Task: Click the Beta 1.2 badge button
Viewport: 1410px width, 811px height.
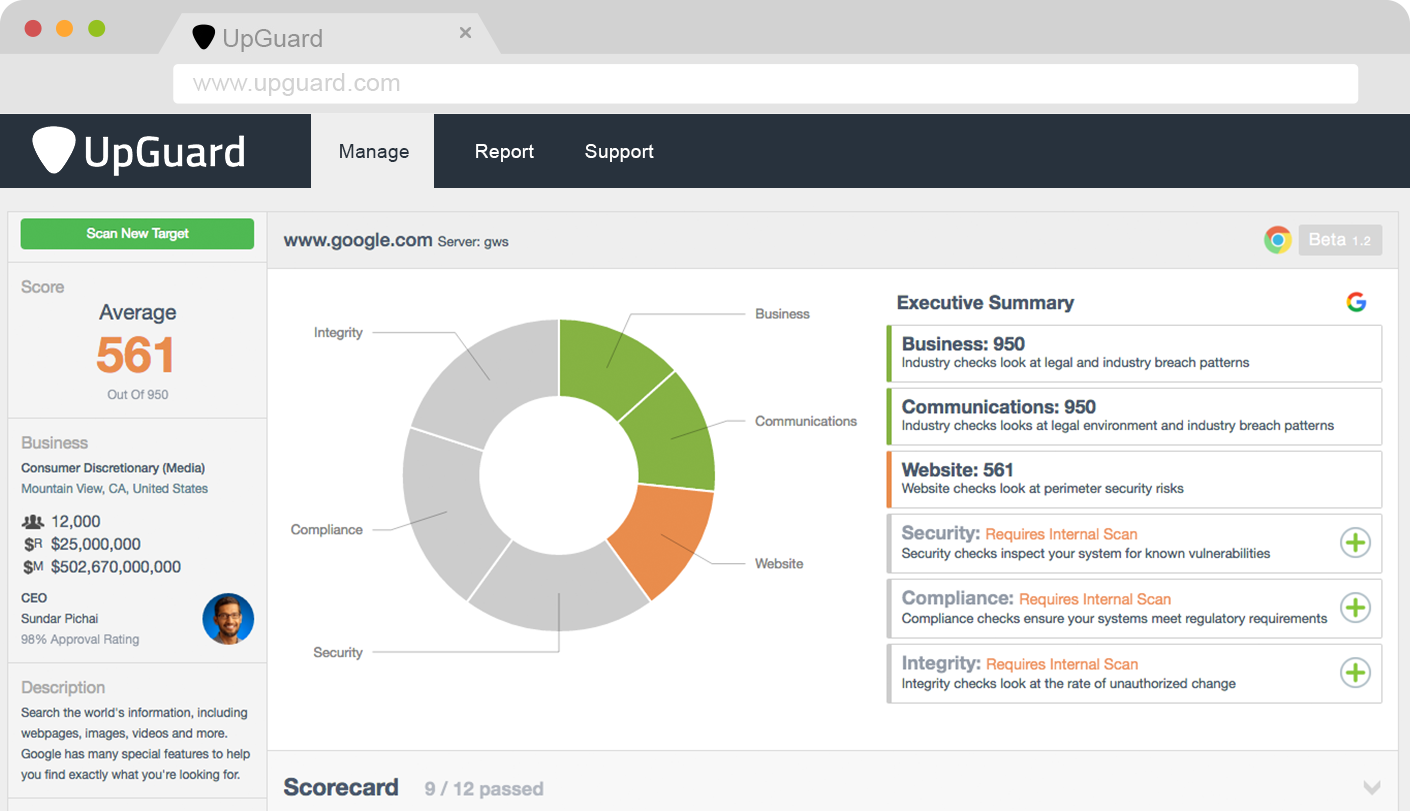Action: click(1340, 240)
